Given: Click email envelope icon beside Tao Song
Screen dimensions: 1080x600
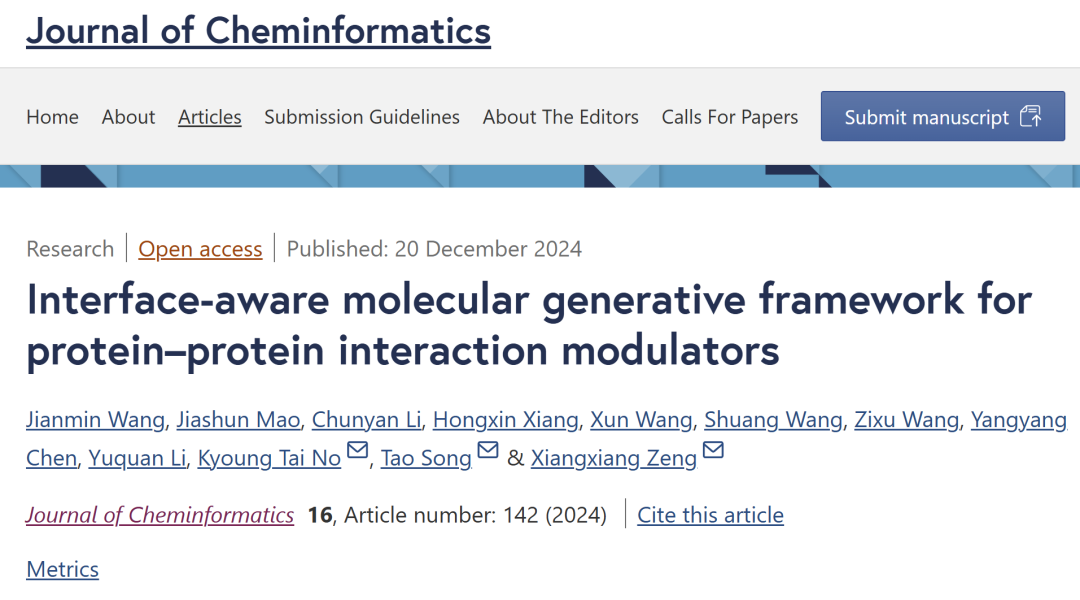Looking at the screenshot, I should tap(488, 451).
